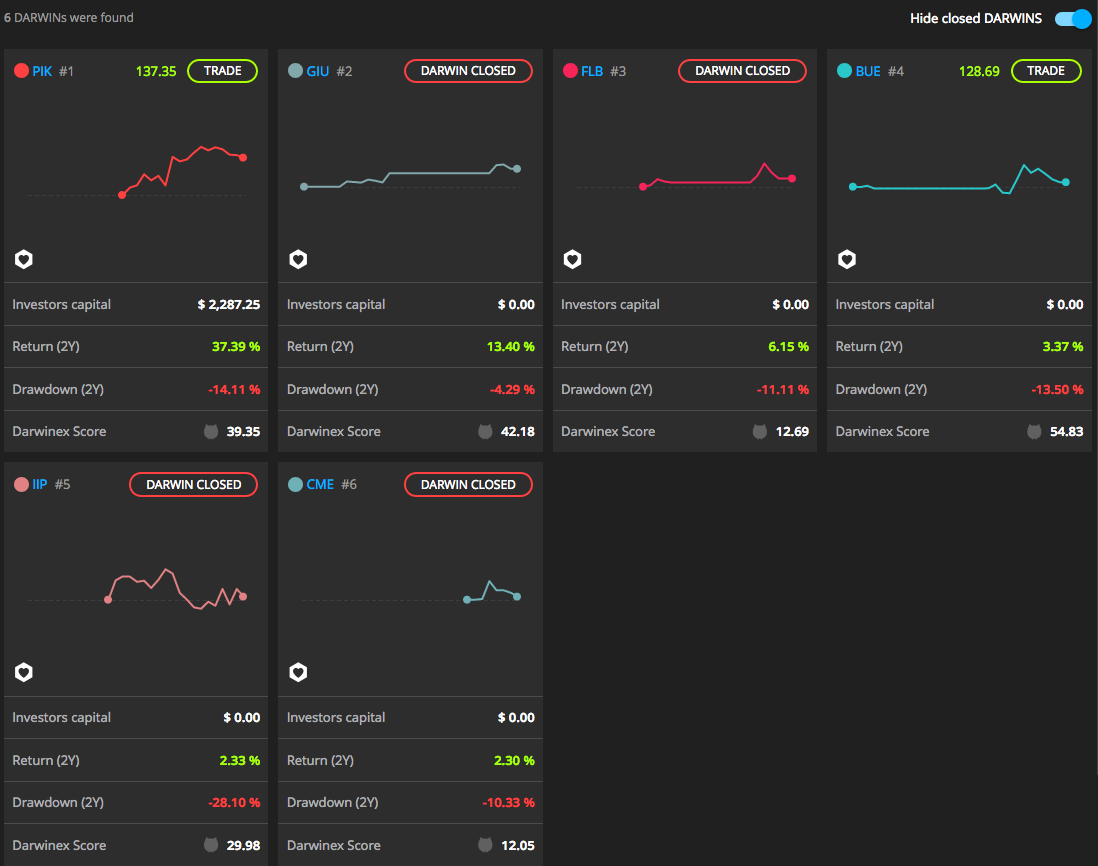Click the FLB performance chart
The image size is (1098, 866).
[685, 176]
